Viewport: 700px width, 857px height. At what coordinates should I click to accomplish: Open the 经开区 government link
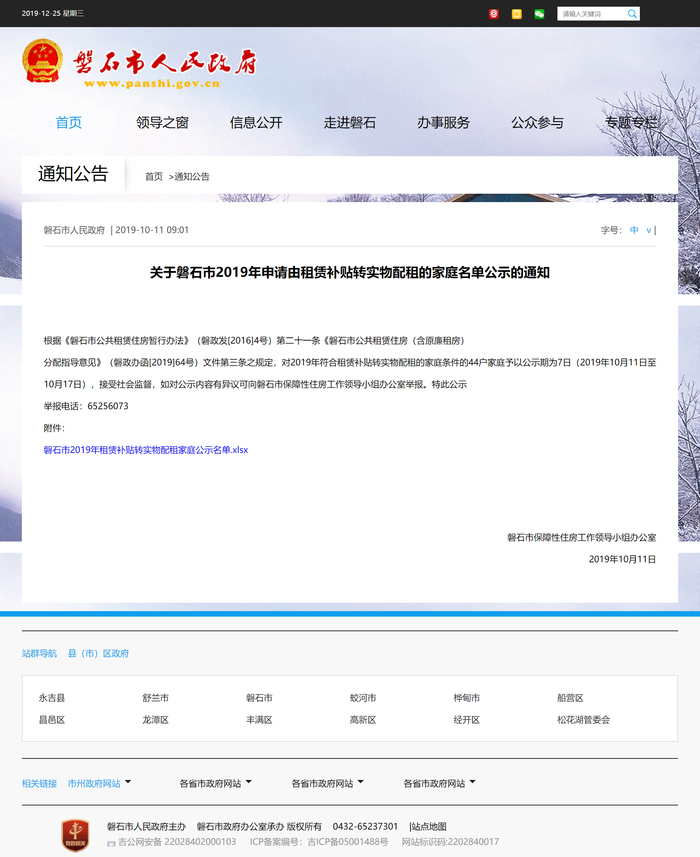[467, 720]
